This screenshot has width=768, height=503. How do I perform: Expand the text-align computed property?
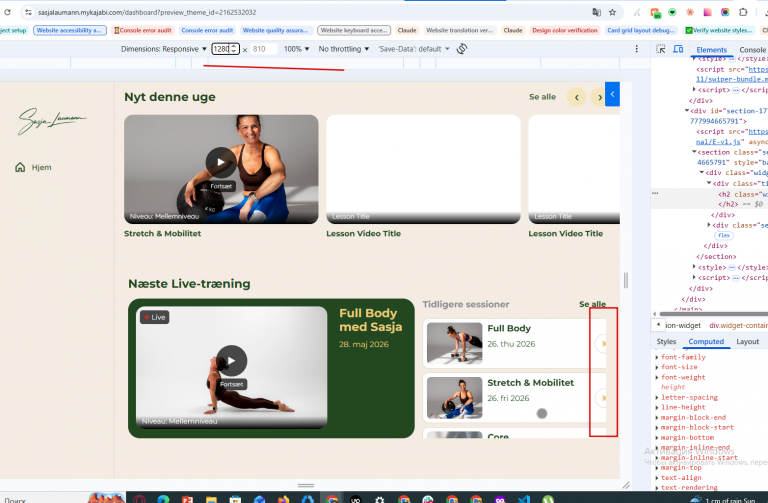(657, 478)
